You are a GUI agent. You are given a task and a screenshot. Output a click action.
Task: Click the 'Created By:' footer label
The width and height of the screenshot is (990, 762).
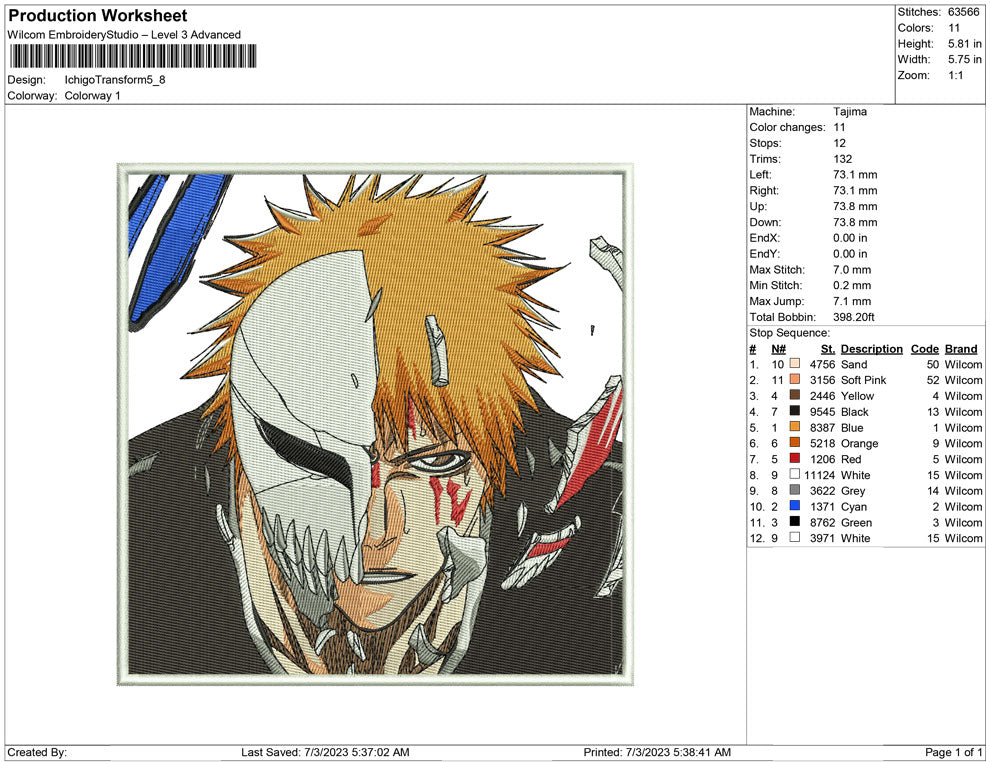(37, 752)
